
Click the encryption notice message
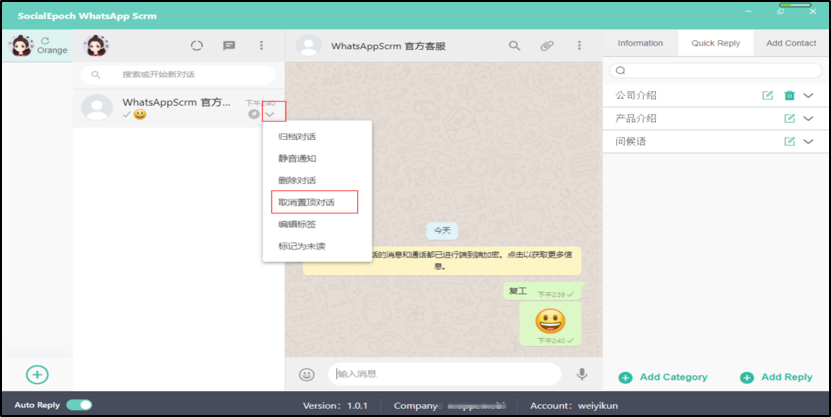coord(441,260)
